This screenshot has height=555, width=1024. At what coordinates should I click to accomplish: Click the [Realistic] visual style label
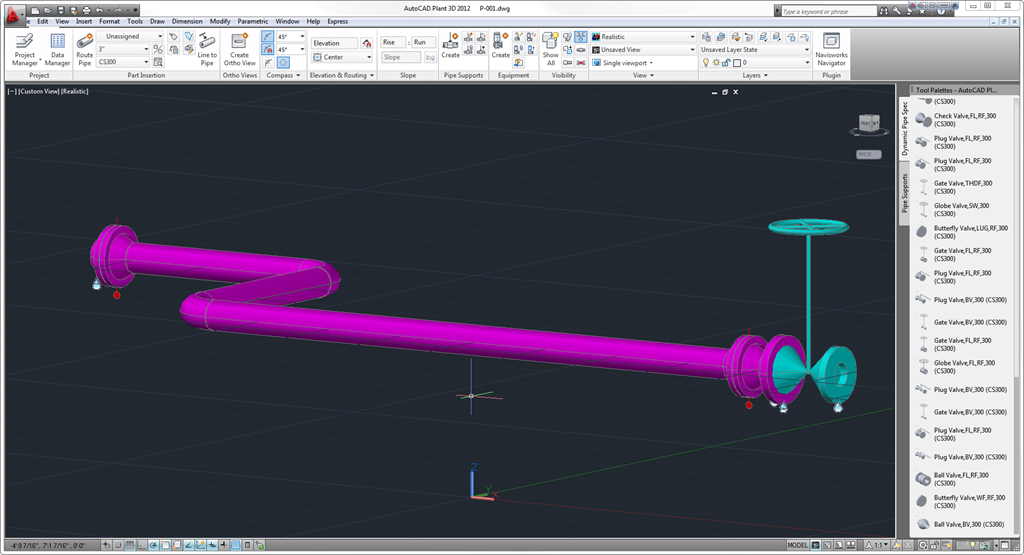[x=74, y=91]
